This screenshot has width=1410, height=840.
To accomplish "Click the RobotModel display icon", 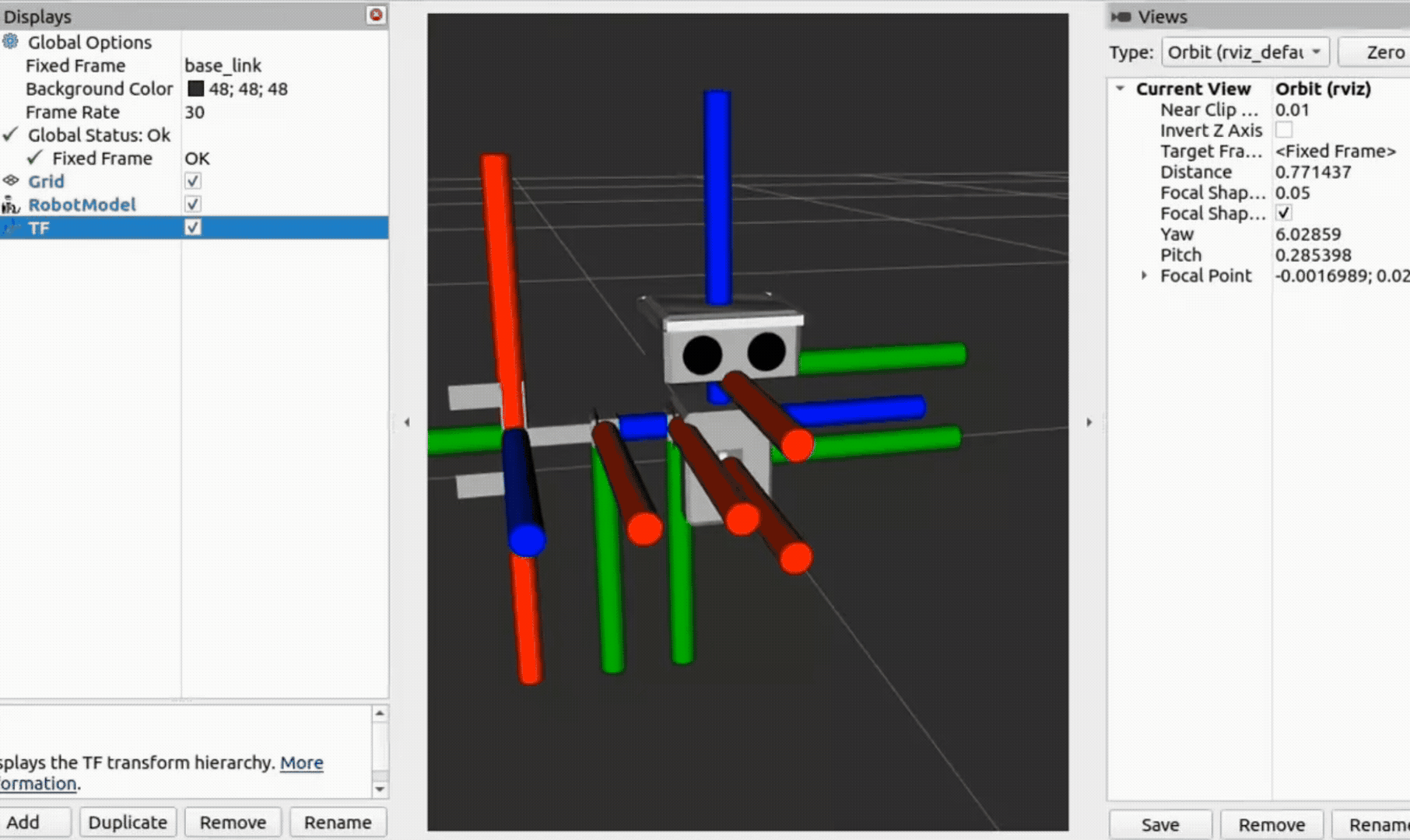I will click(x=10, y=205).
